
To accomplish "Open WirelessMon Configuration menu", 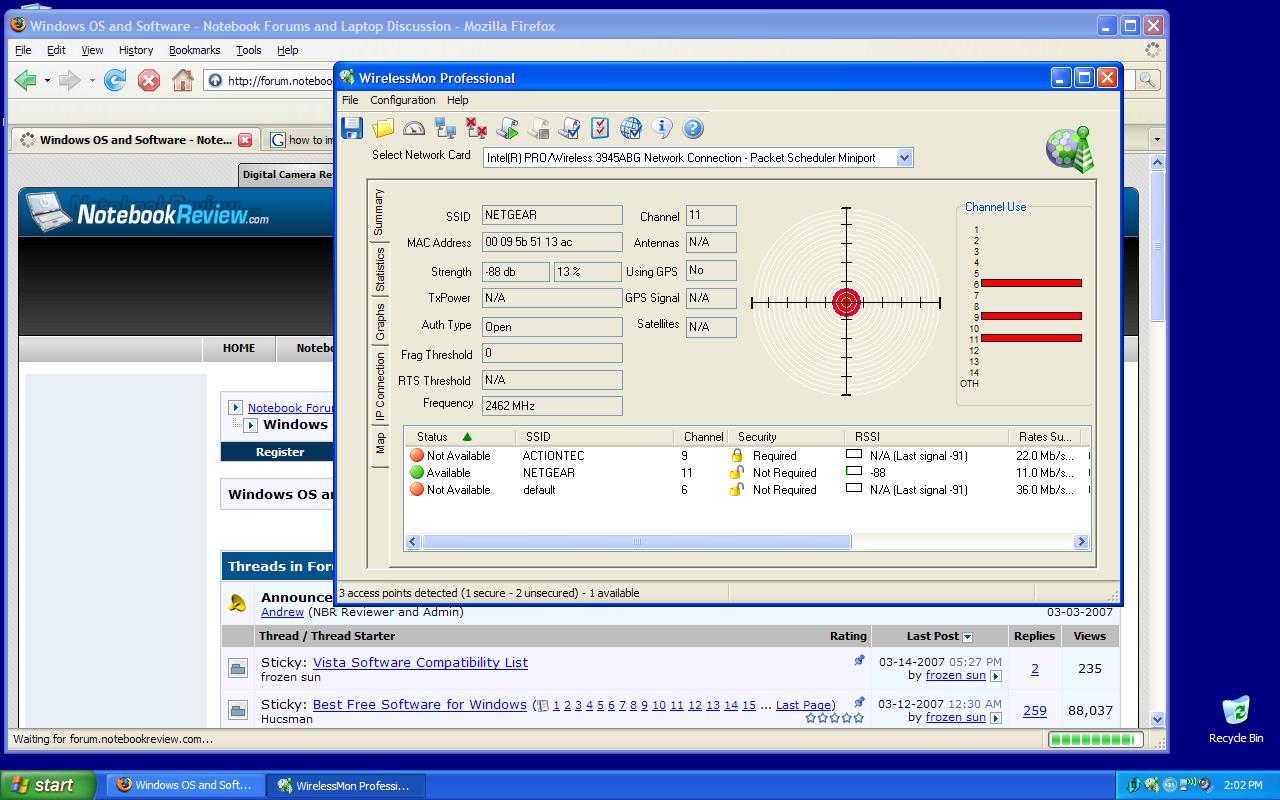I will point(402,100).
